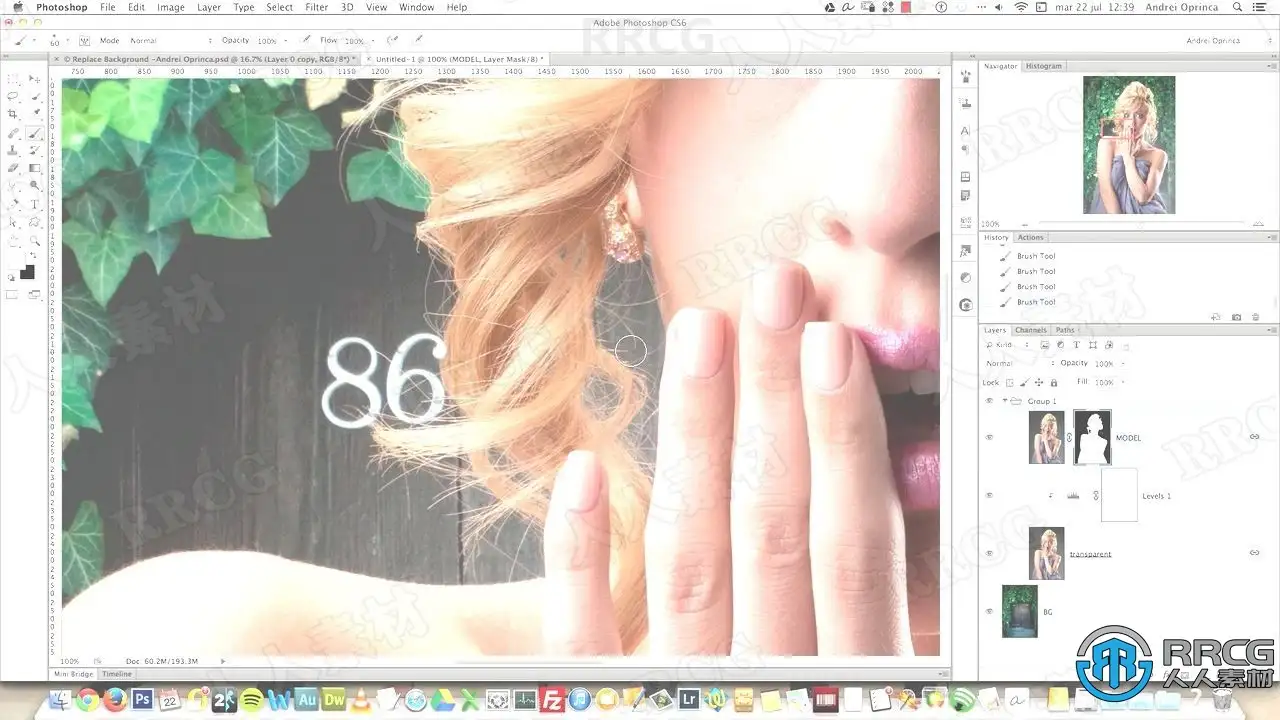Open Lightroom from the Dock

pos(691,699)
